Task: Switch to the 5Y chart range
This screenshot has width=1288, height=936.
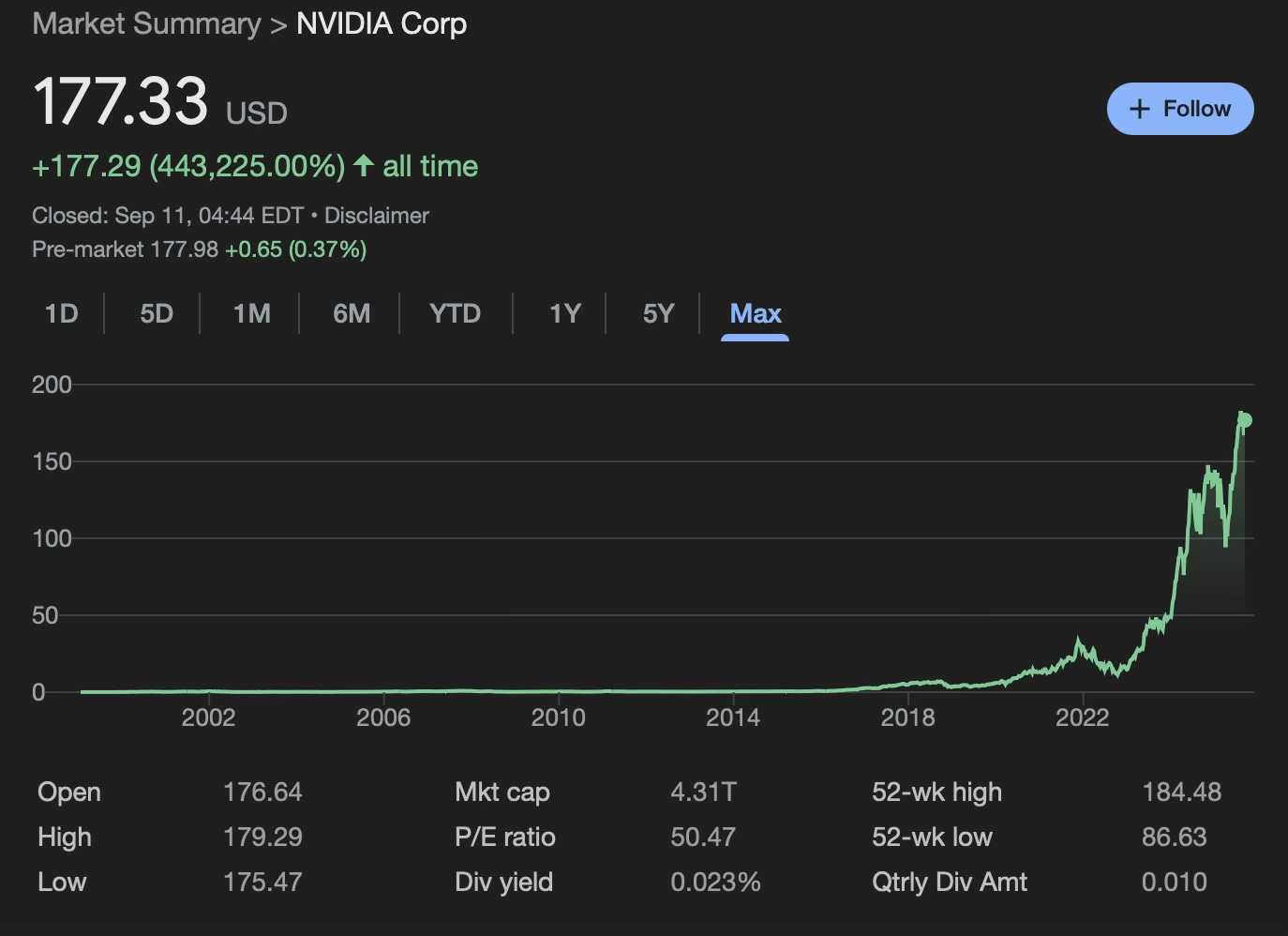Action: click(x=658, y=313)
